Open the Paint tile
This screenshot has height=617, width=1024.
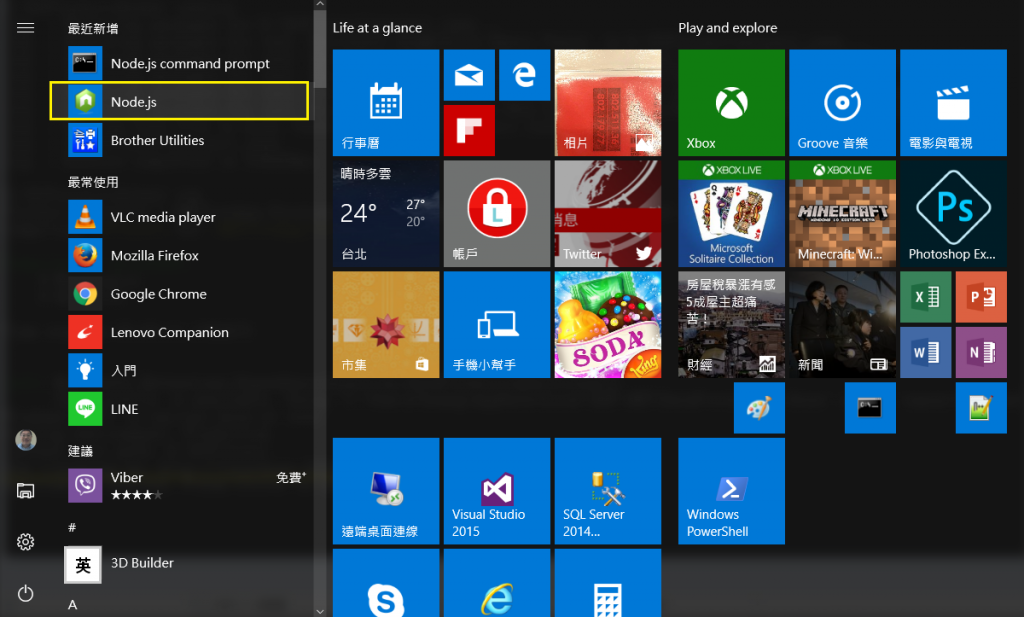[x=759, y=408]
